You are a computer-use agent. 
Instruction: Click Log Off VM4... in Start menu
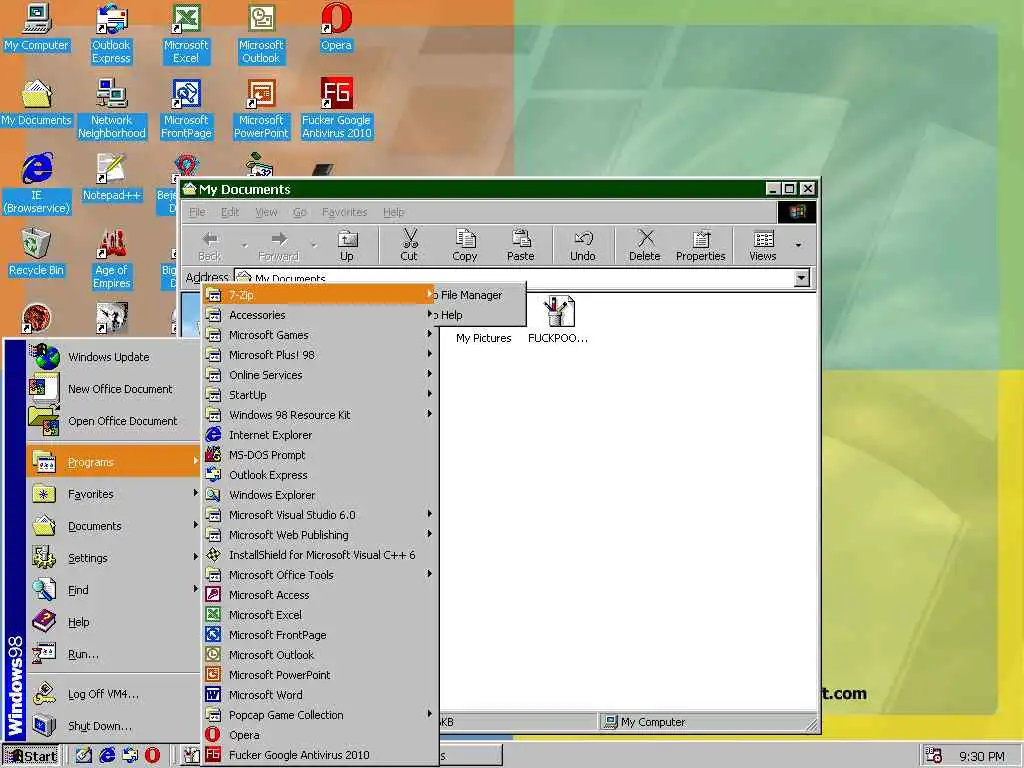click(114, 694)
